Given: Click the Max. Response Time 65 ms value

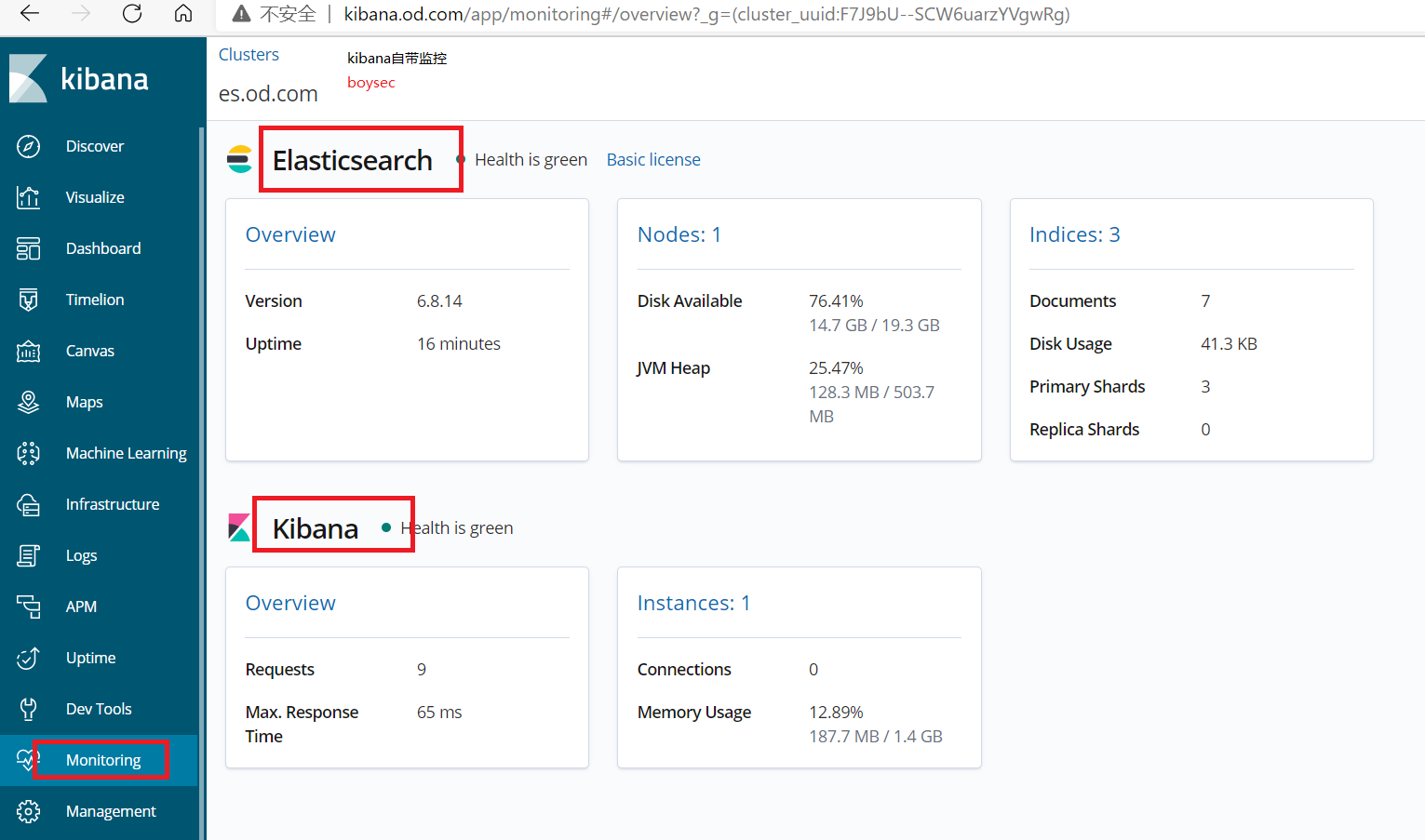Looking at the screenshot, I should pos(439,713).
